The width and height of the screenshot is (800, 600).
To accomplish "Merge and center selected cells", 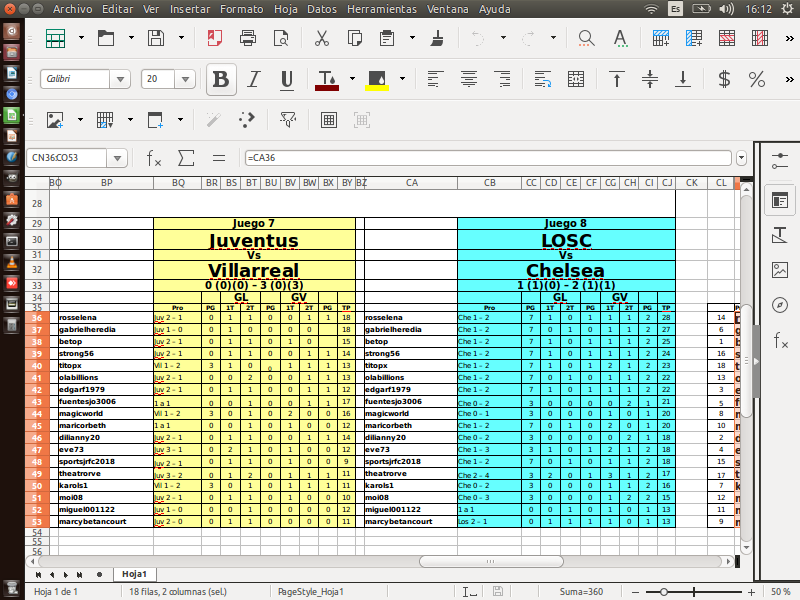I will (576, 79).
